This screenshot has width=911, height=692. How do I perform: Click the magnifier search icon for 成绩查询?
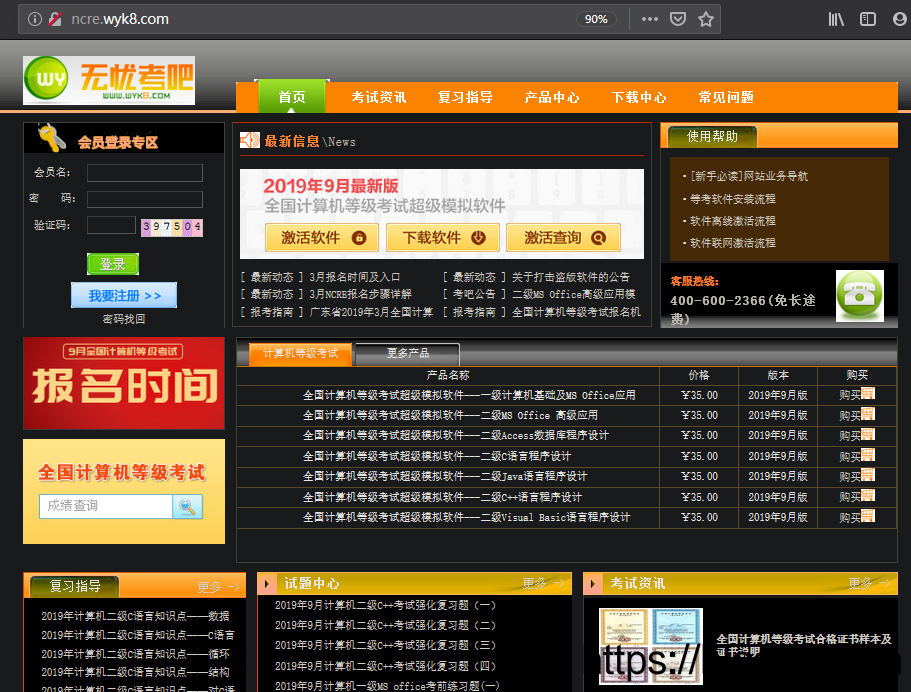click(188, 507)
